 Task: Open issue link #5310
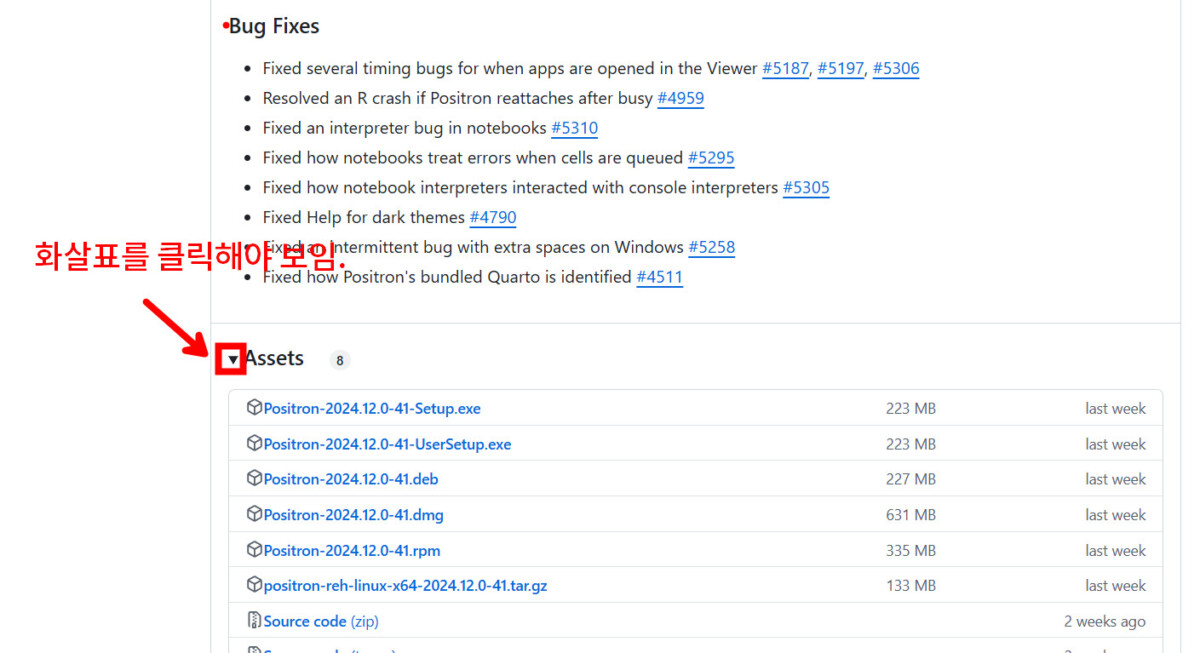point(574,128)
